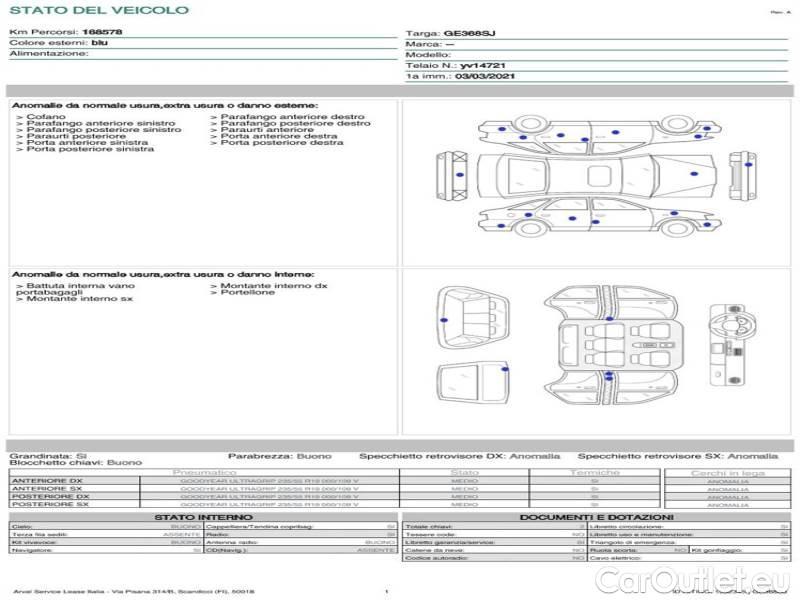Click 'Parafango anteriore destro' entry

coord(287,117)
